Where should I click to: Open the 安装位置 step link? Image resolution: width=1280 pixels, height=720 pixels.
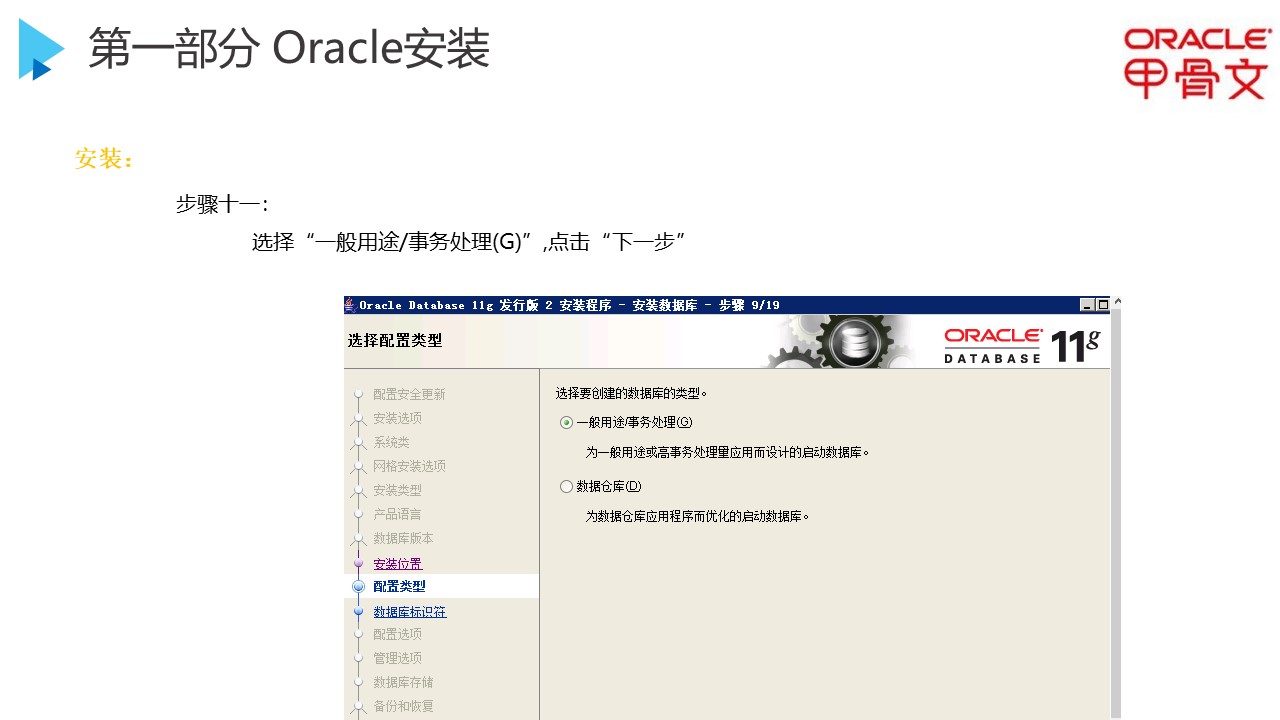[398, 564]
